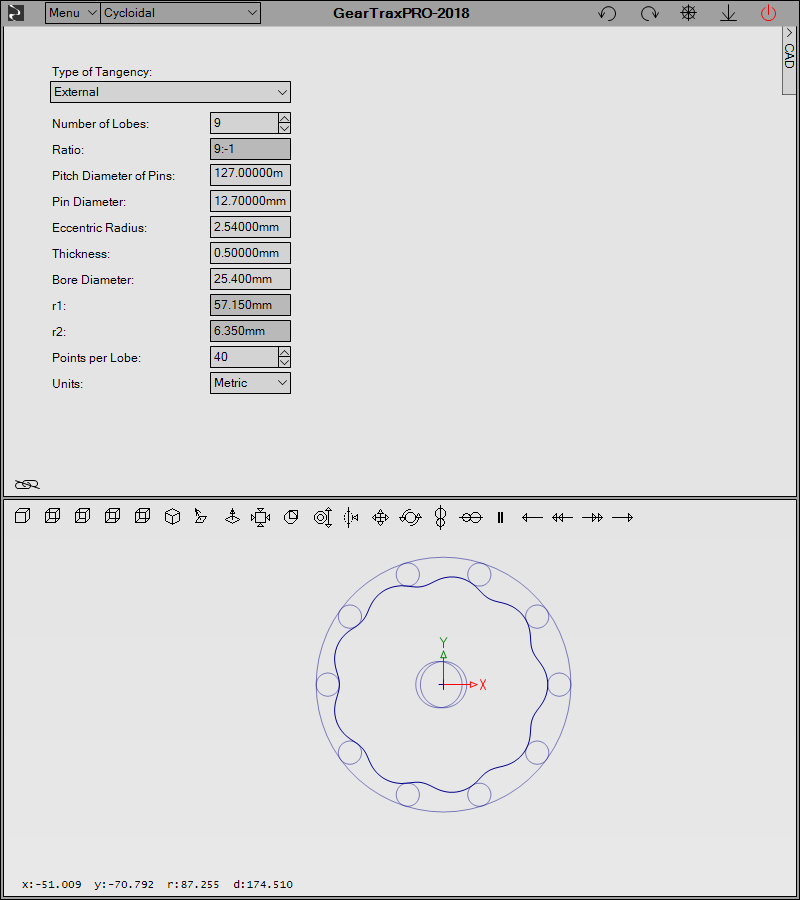Click the r:87.255 radius readout
800x900 pixels.
click(193, 885)
